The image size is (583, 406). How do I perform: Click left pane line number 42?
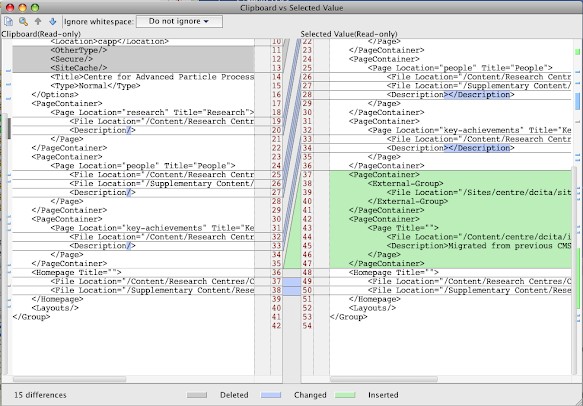[x=276, y=326]
